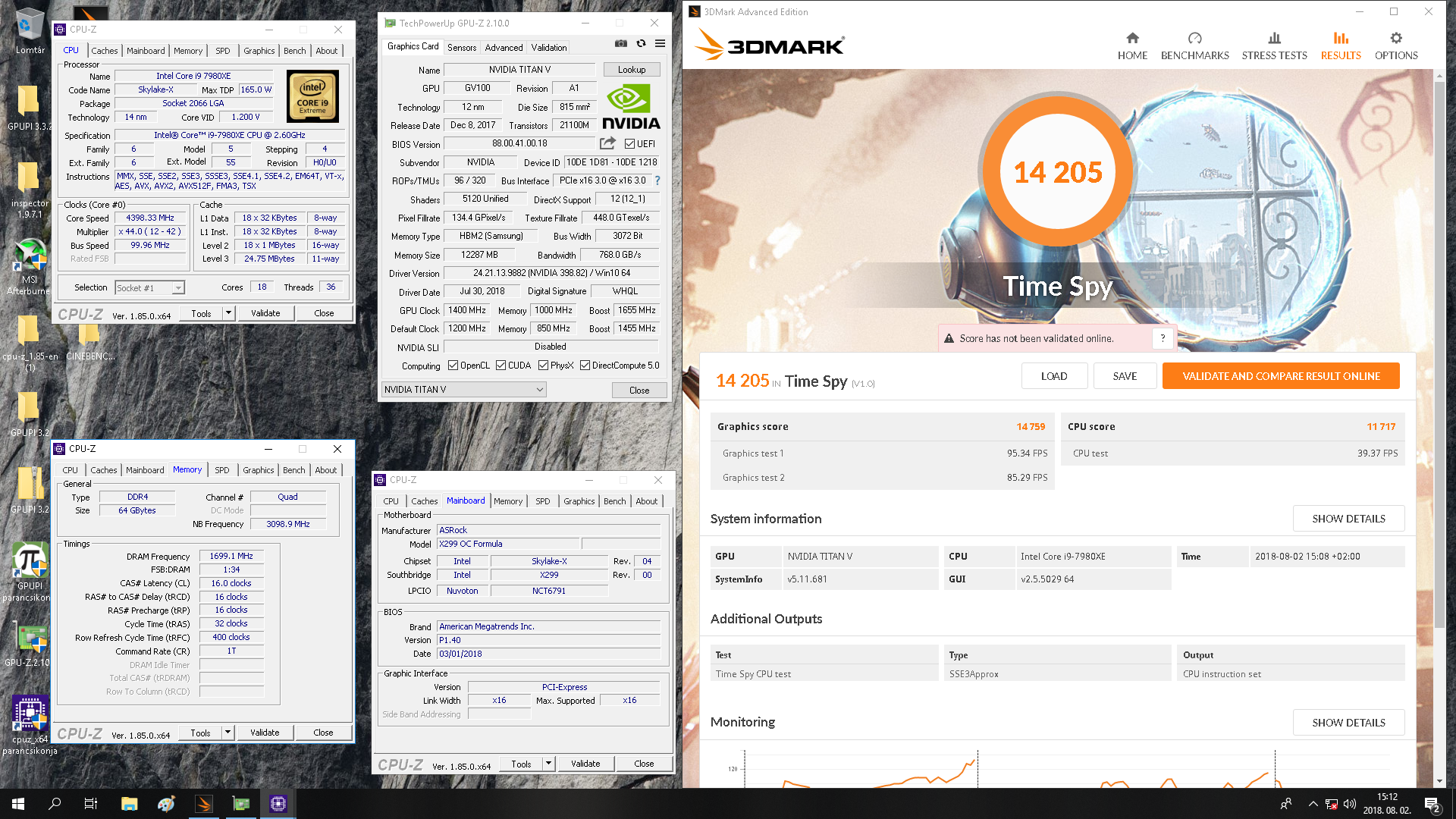This screenshot has width=1456, height=819.
Task: Click Lookup button in GPU-Z
Action: pos(632,70)
